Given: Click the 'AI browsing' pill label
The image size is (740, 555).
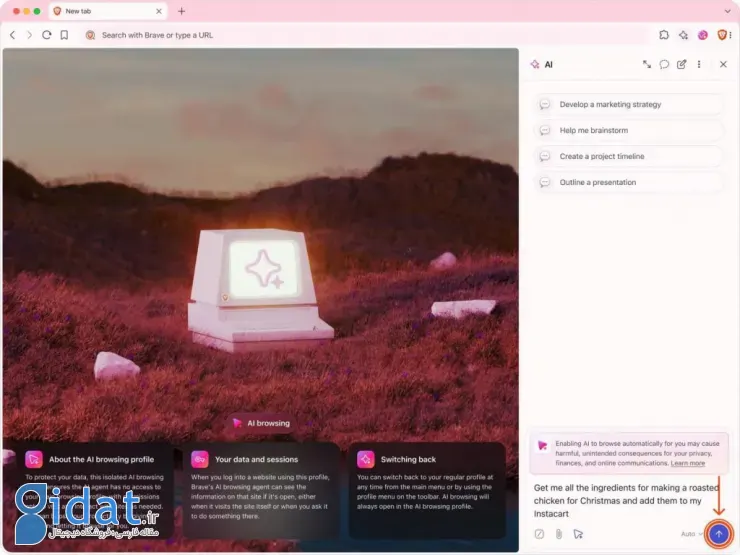Looking at the screenshot, I should tap(262, 423).
